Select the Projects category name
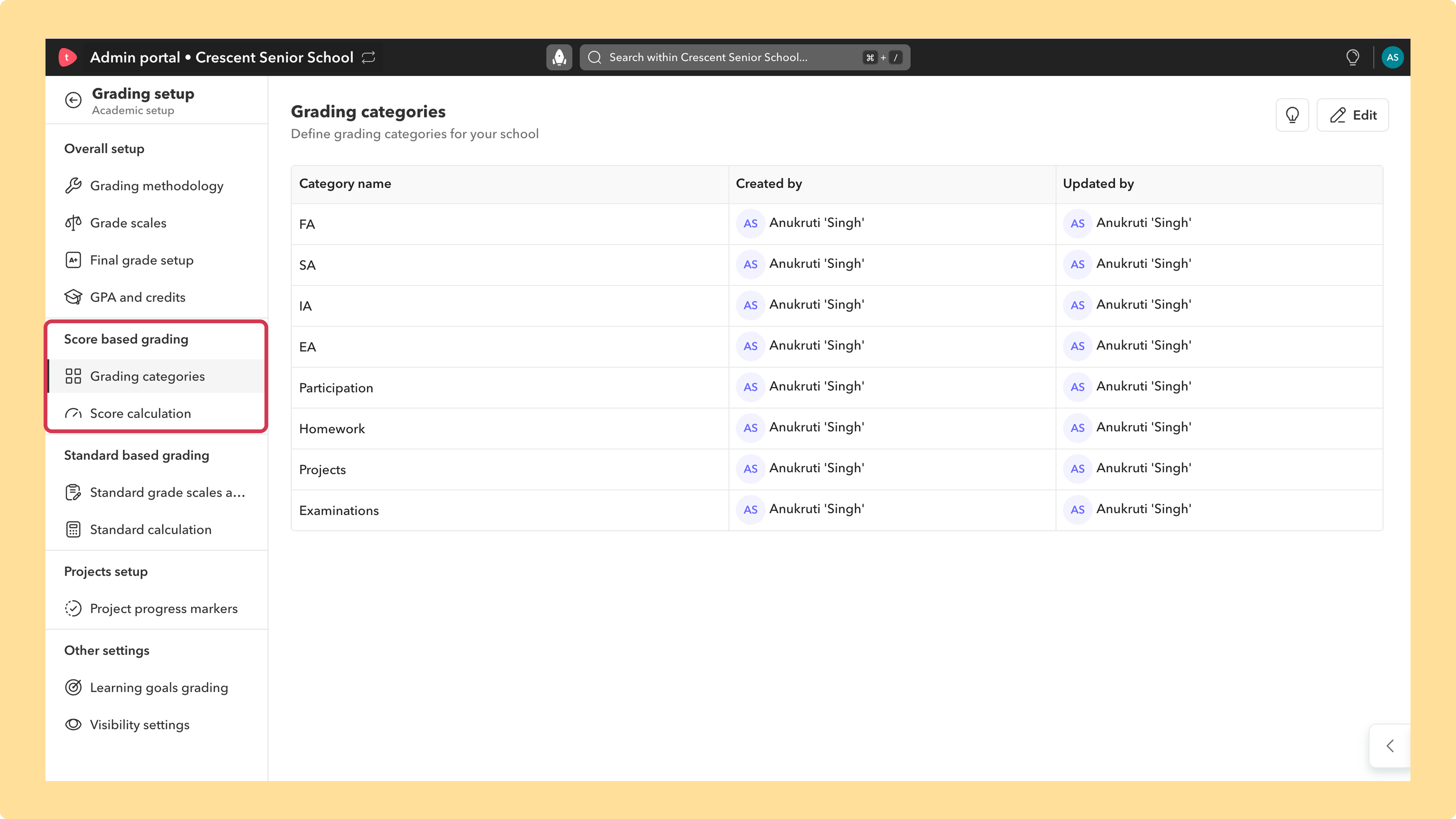The width and height of the screenshot is (1456, 819). coord(322,470)
